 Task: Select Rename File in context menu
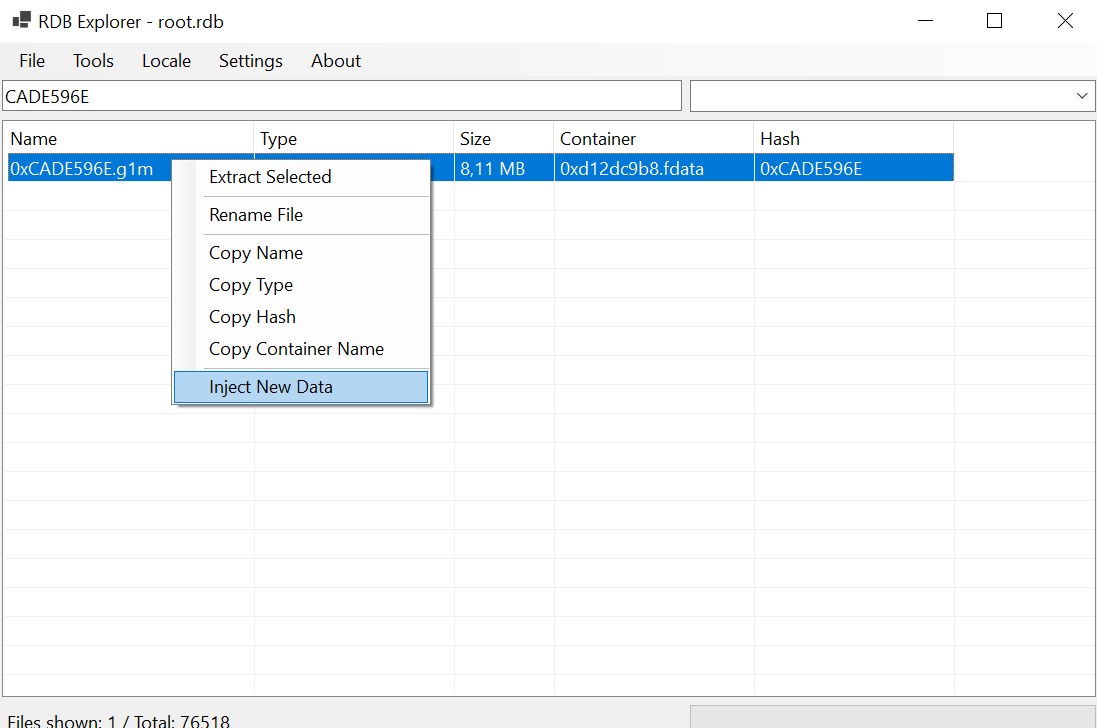(x=301, y=215)
